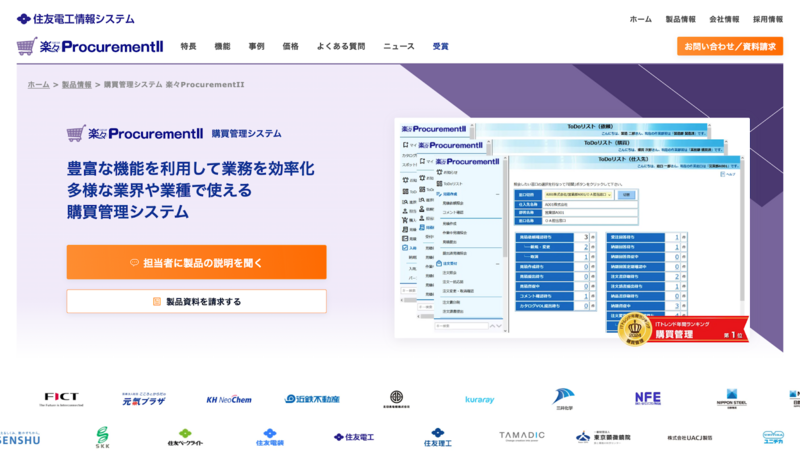The height and width of the screenshot is (451, 800).
Task: Click the SENSHU logo
Action: coord(20,438)
